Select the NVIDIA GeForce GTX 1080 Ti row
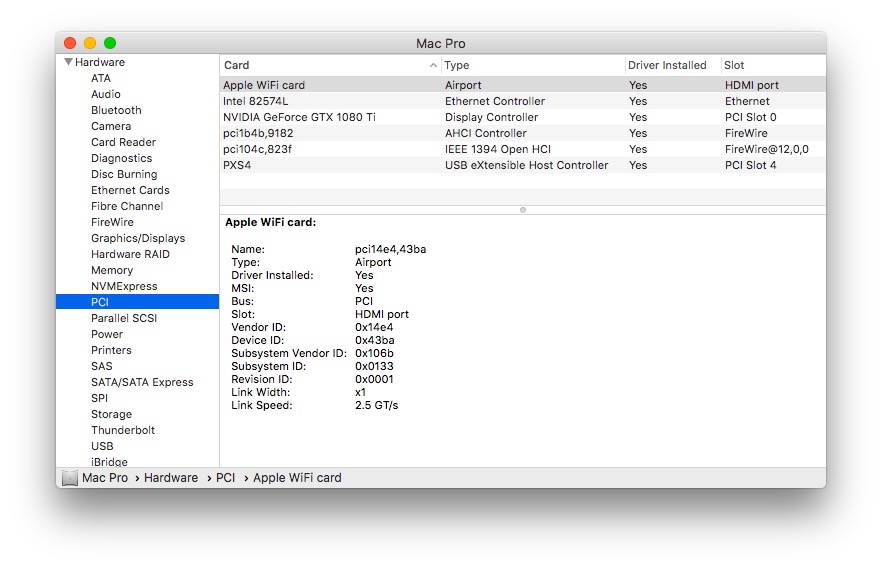The image size is (882, 568). pos(523,117)
